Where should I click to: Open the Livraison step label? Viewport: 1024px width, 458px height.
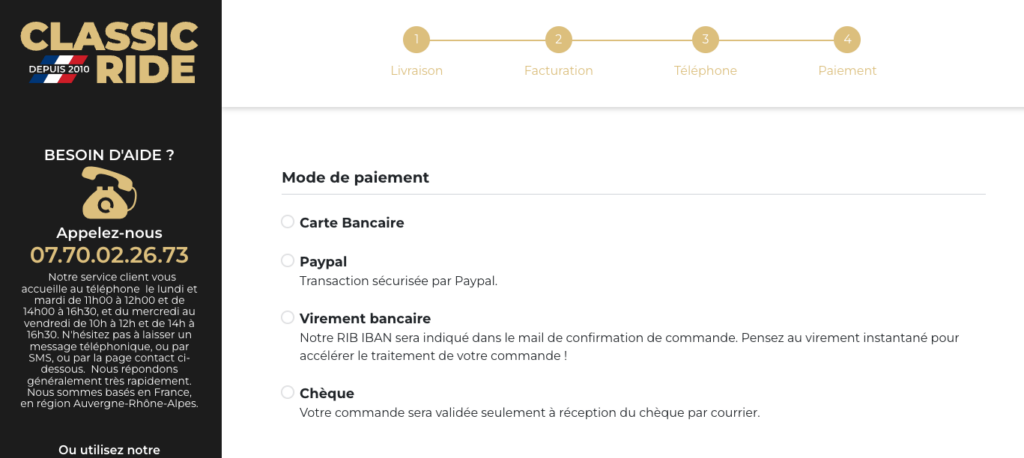417,71
